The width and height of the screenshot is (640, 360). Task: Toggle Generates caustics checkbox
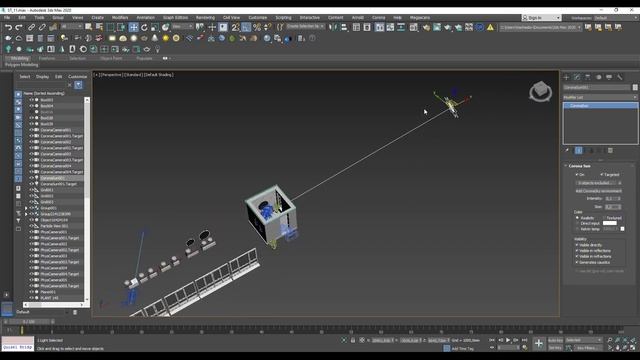pos(577,262)
